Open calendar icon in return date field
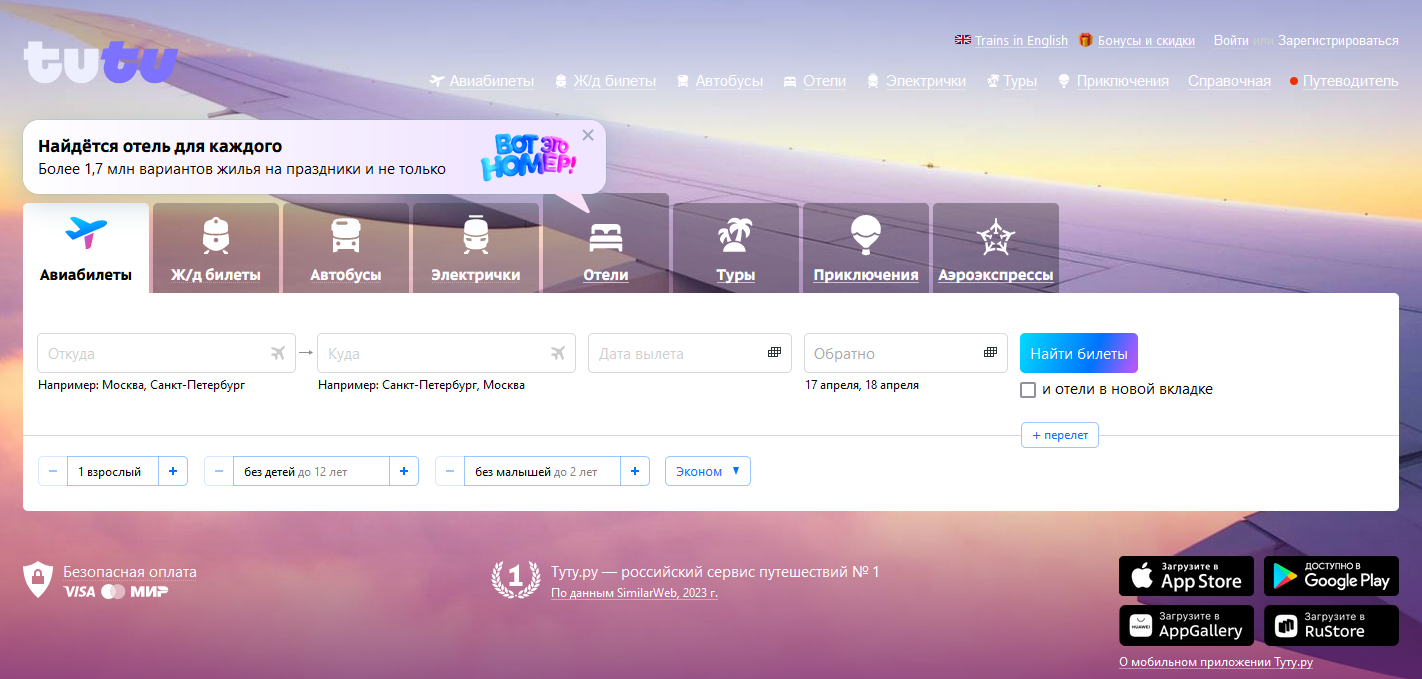 (x=990, y=353)
